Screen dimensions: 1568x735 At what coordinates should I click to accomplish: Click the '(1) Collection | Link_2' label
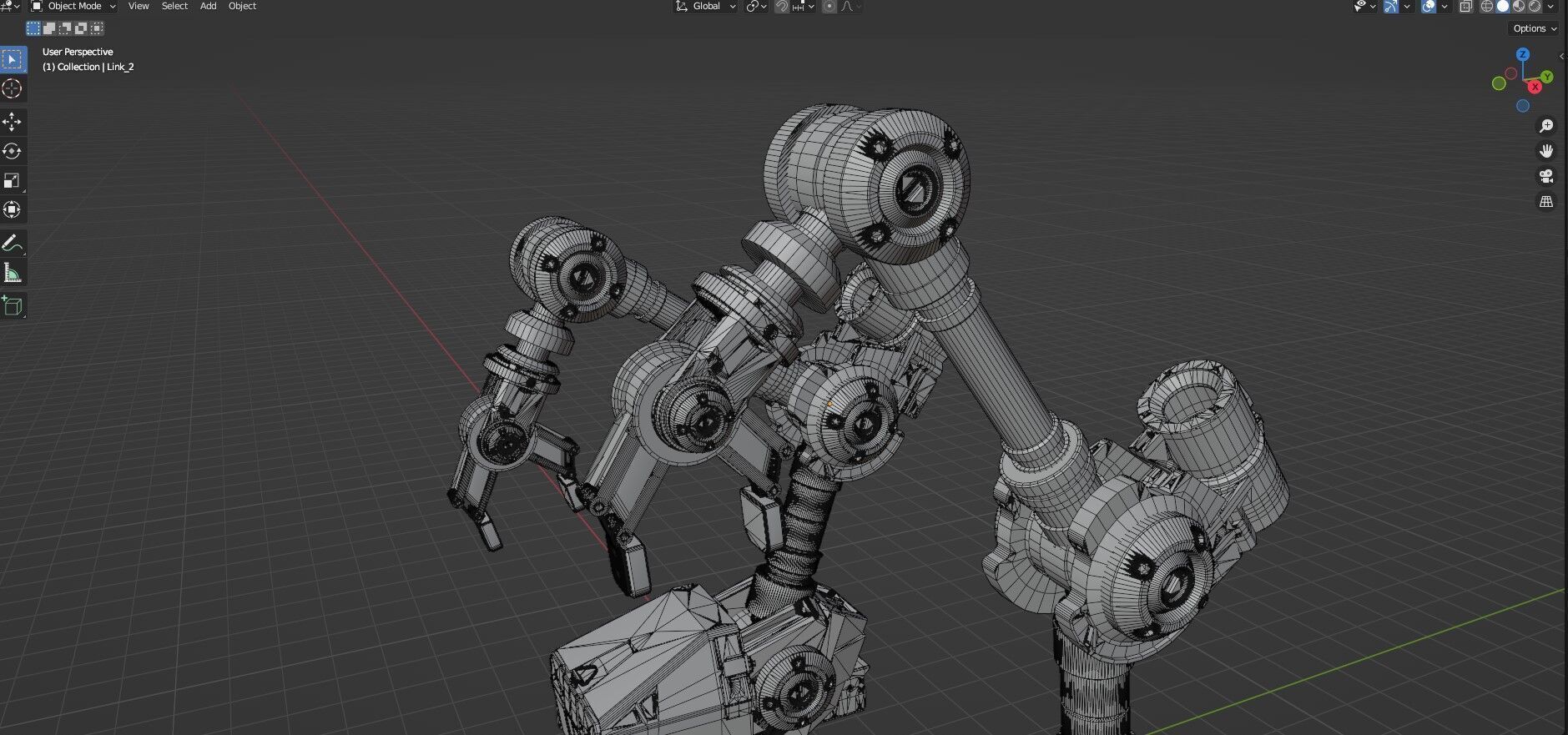pyautogui.click(x=88, y=67)
